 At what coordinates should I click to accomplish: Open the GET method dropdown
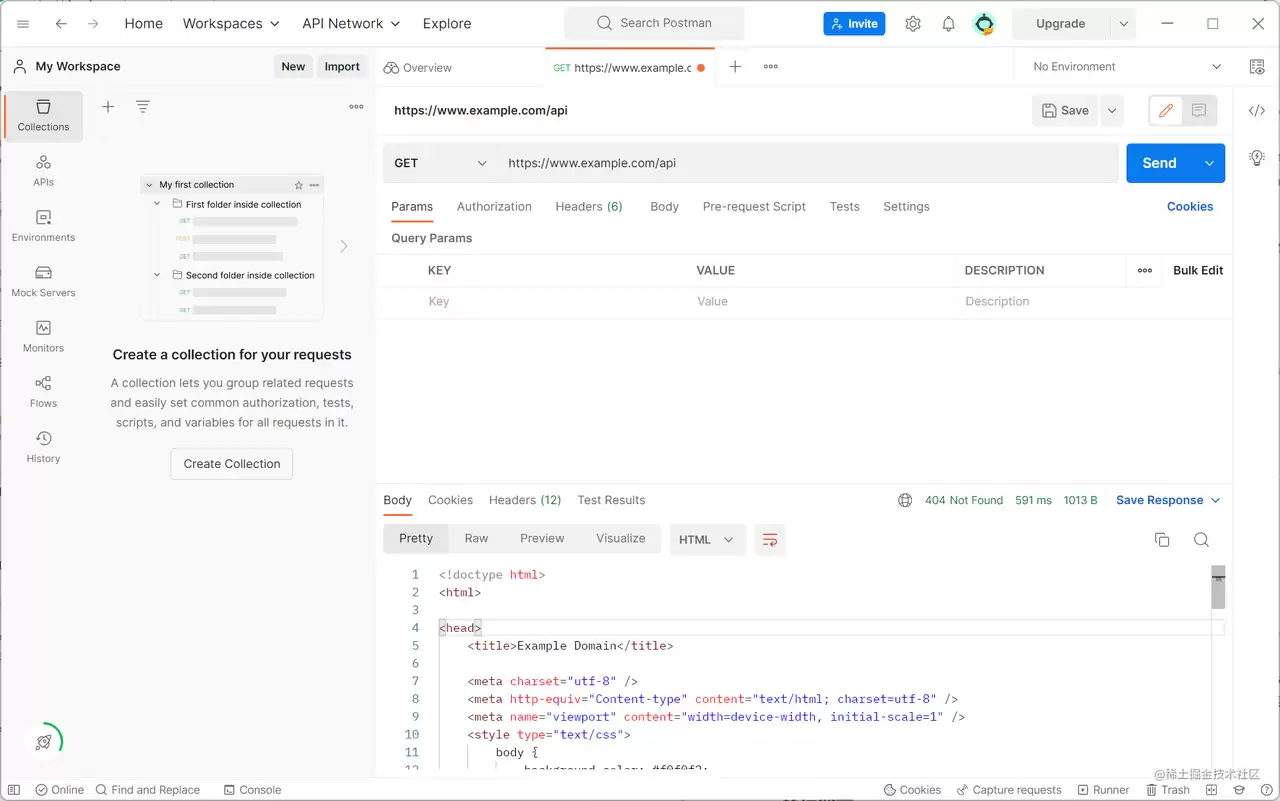tap(441, 163)
